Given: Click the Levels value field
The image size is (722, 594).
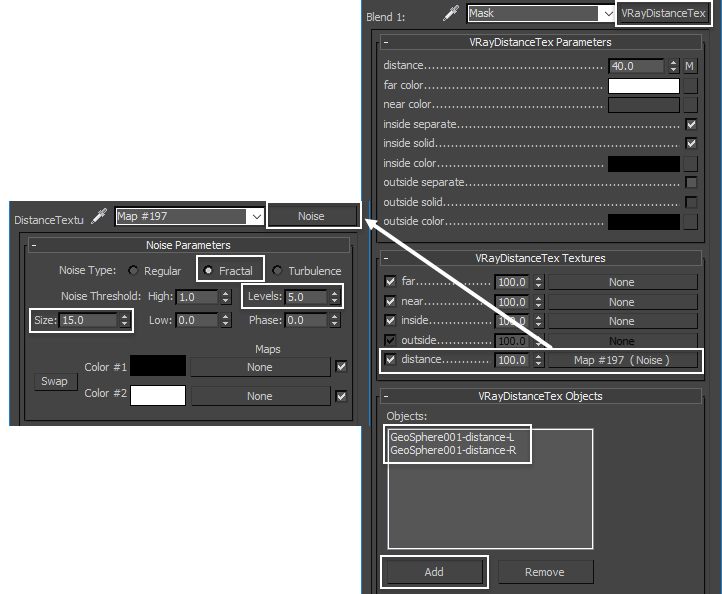Looking at the screenshot, I should click(306, 297).
